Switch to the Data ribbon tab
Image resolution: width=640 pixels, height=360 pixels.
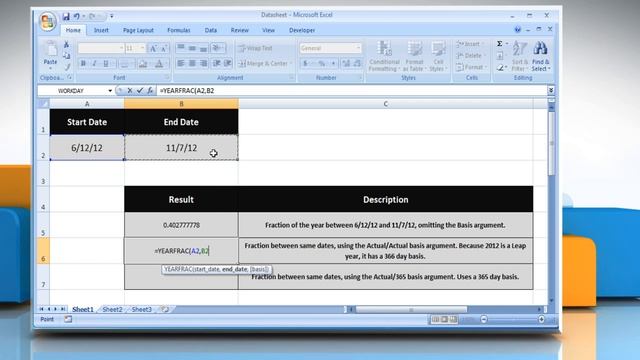click(211, 30)
